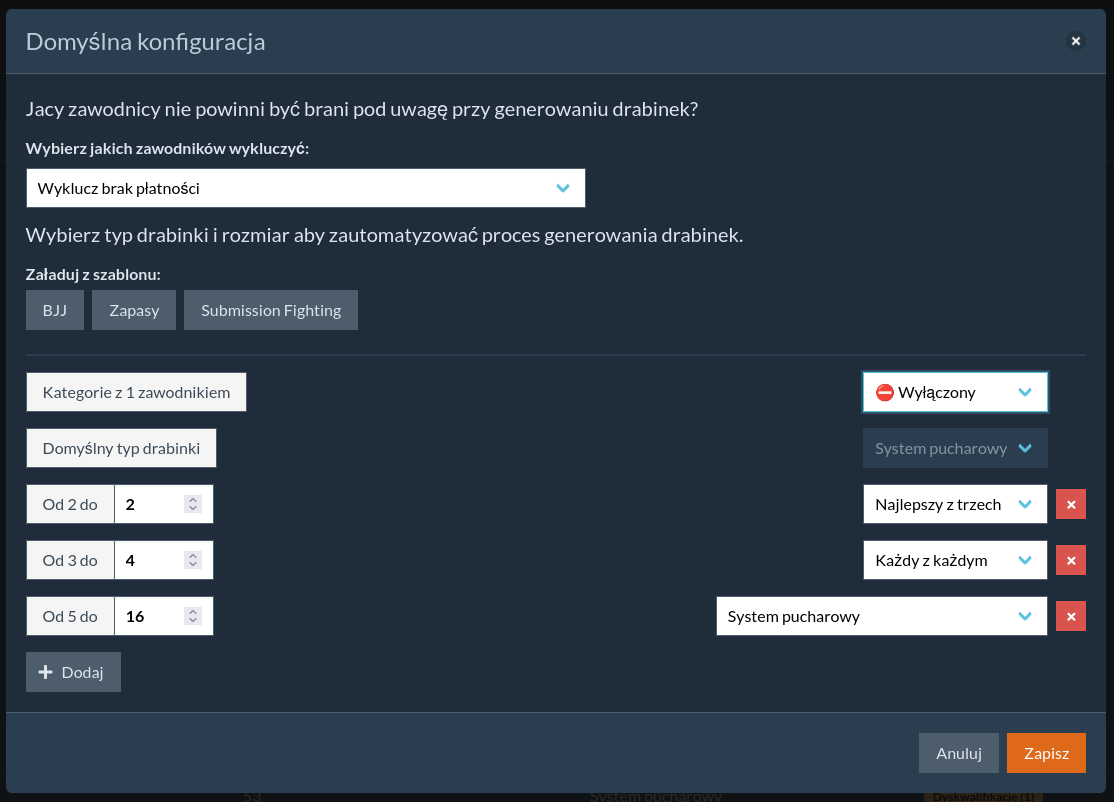Expand the 'Każdy z każdym' dropdown

coord(954,561)
